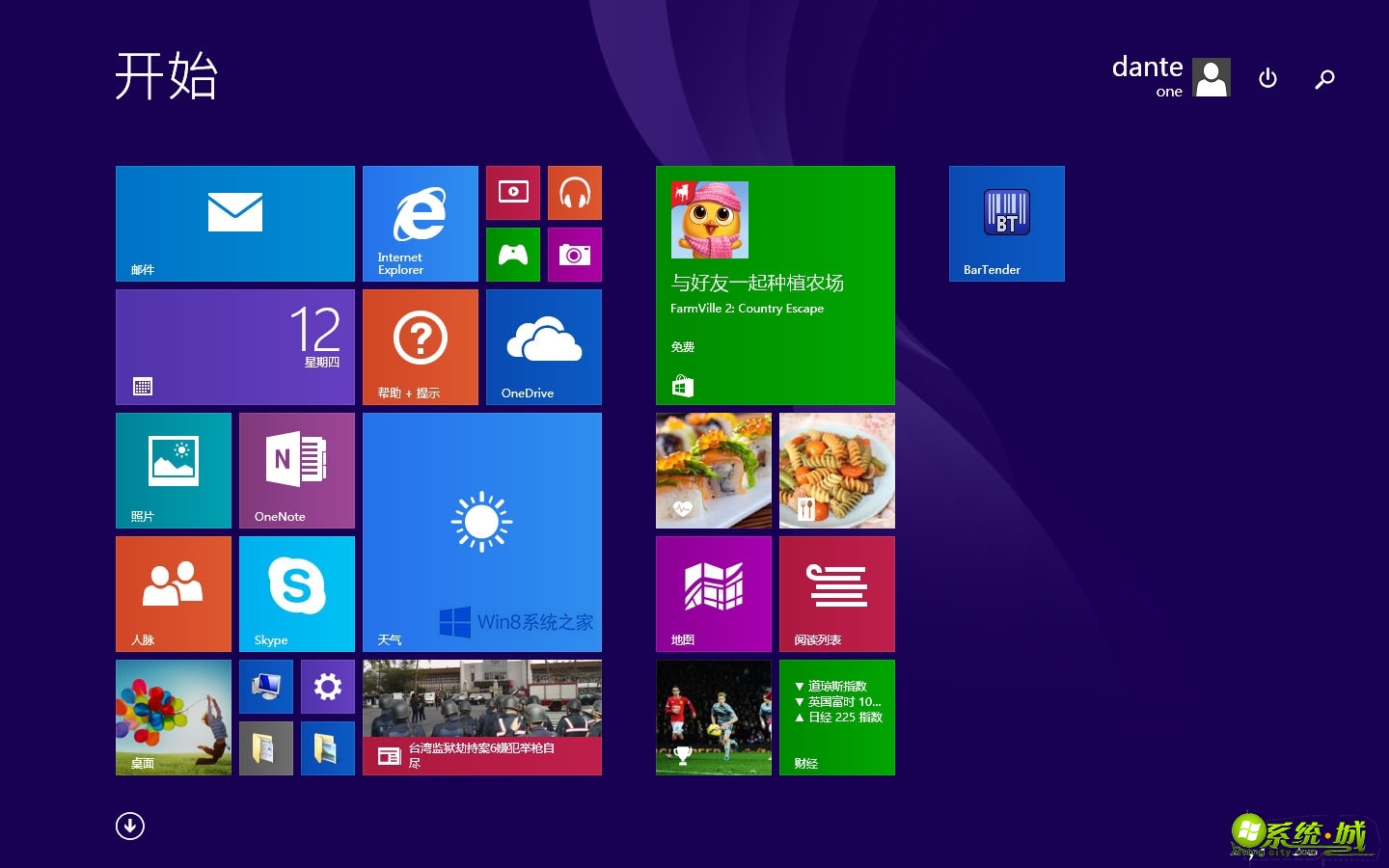The image size is (1389, 868).
Task: Open 这台电脑 (This PC) tile
Action: 265,687
